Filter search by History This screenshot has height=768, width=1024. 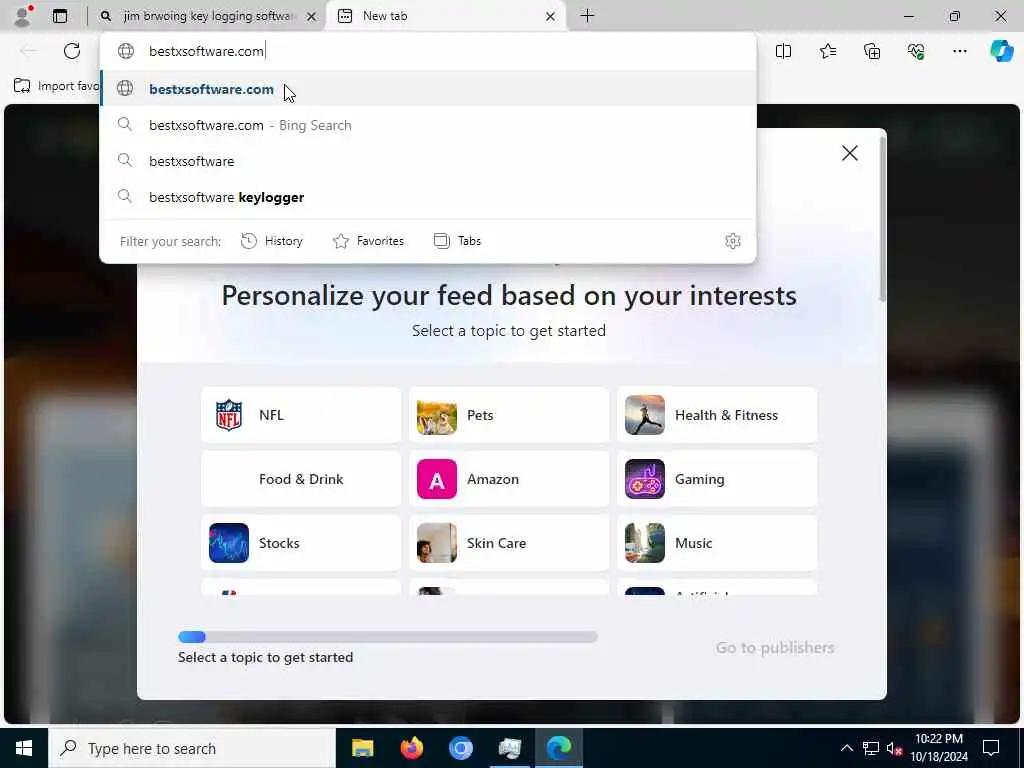pos(272,241)
